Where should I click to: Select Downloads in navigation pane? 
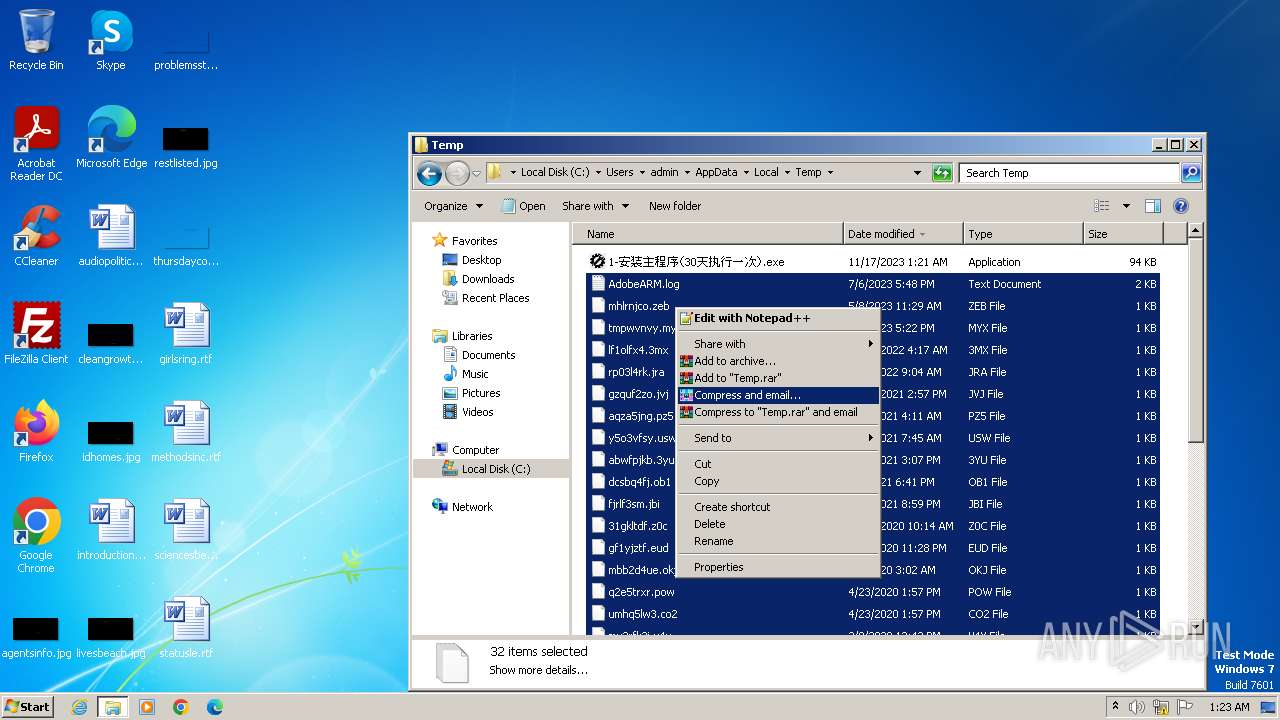tap(488, 279)
